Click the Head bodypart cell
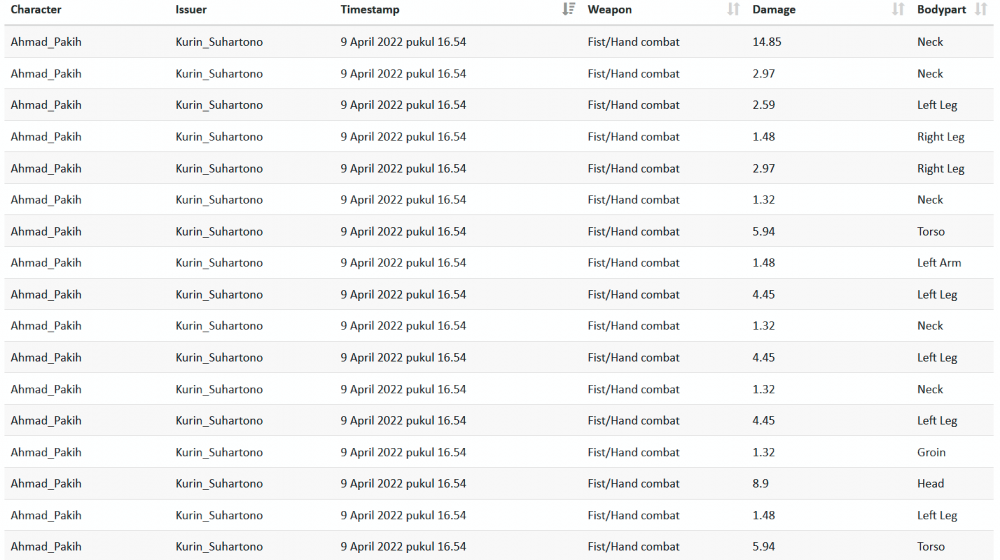This screenshot has width=1000, height=560. pos(930,483)
